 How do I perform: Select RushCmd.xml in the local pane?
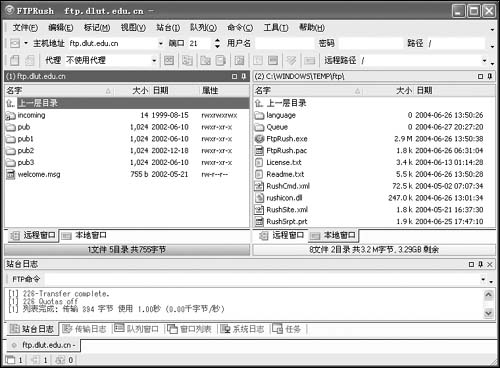point(288,186)
